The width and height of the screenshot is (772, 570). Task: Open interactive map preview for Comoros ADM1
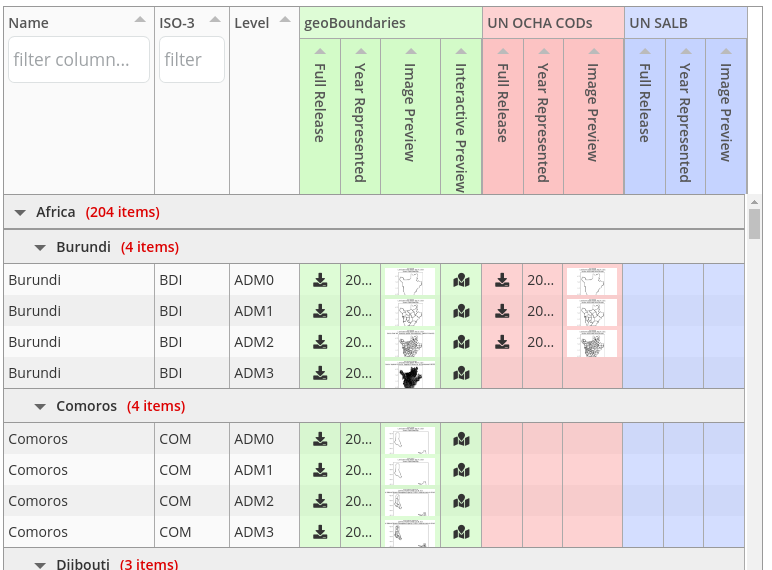pyautogui.click(x=461, y=470)
